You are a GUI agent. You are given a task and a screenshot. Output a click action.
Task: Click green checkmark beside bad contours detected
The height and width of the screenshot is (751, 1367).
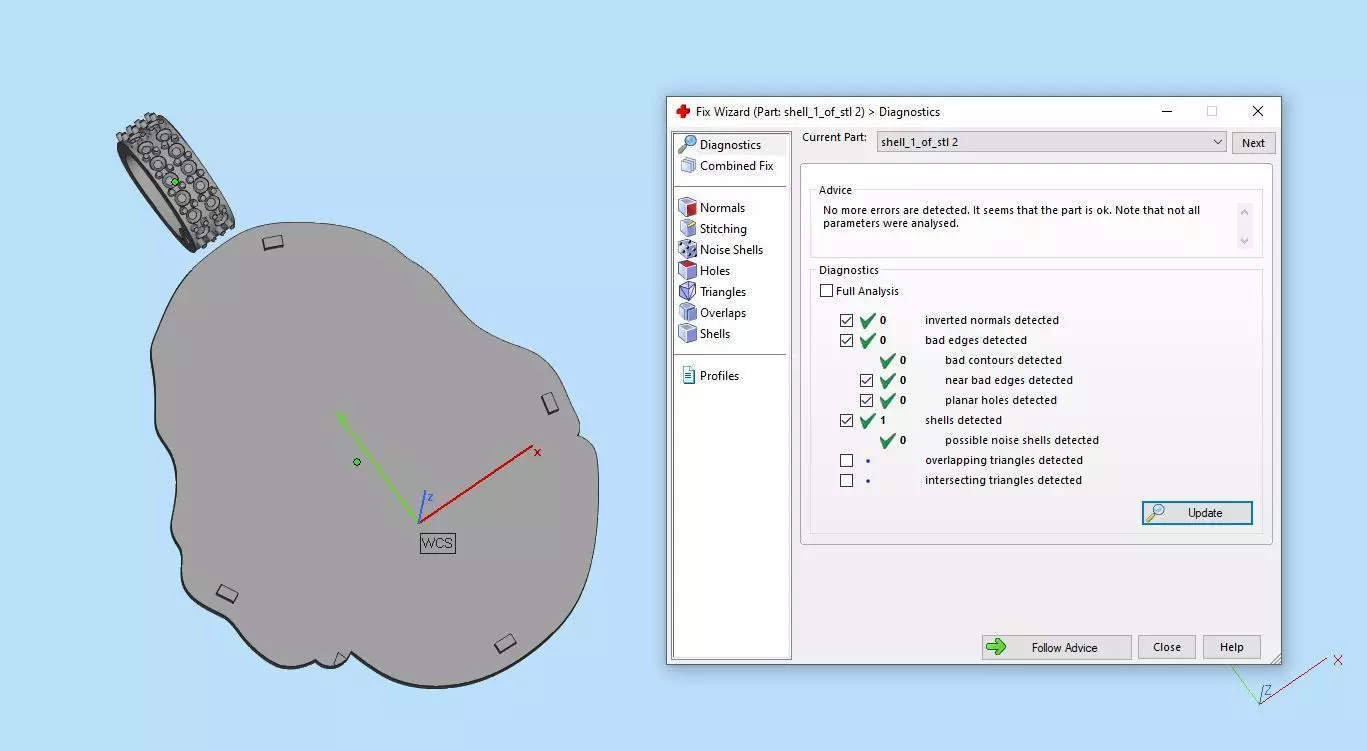pos(887,360)
